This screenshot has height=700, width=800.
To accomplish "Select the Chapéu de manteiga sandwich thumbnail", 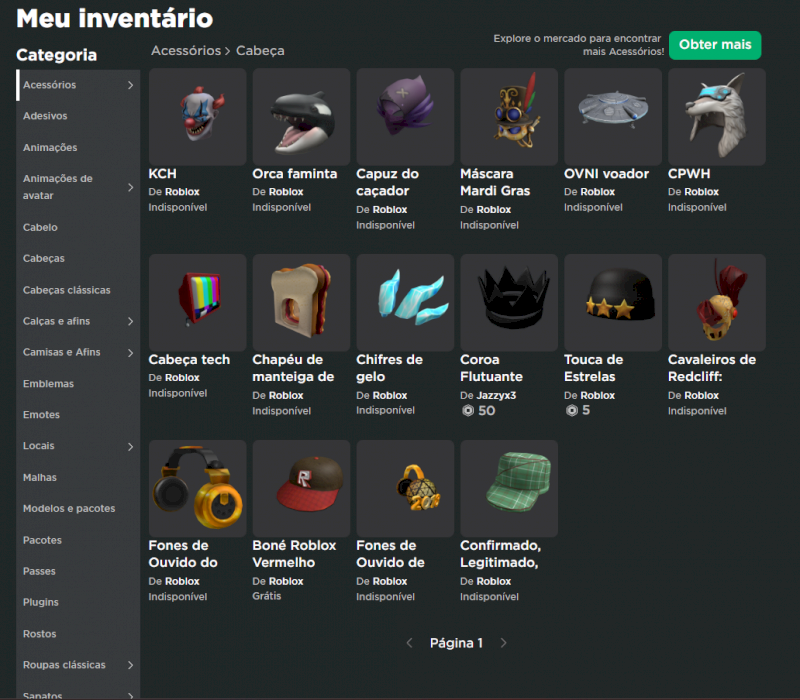I will coord(301,302).
